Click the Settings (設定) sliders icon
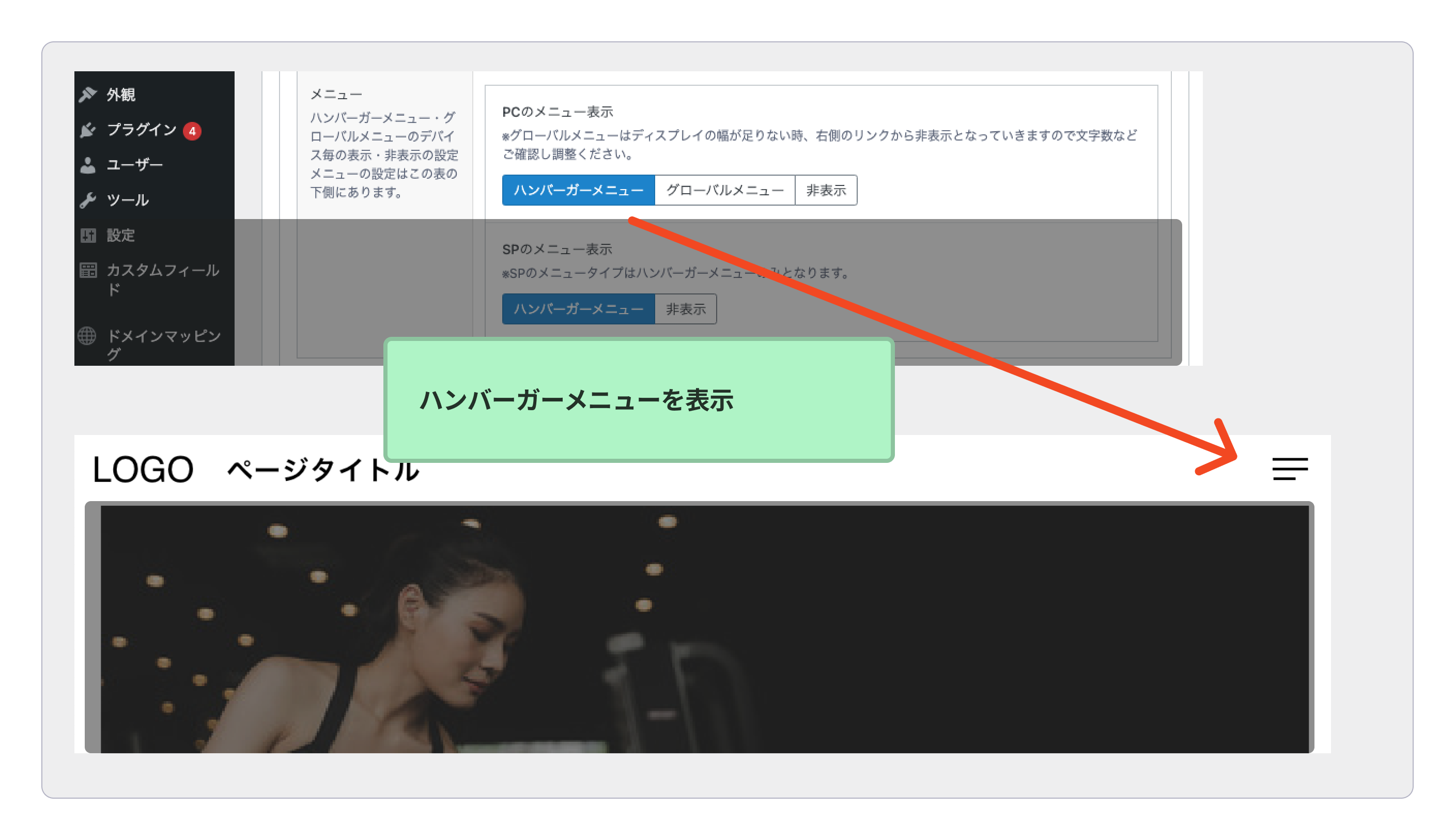This screenshot has width=1455, height=840. [x=88, y=236]
